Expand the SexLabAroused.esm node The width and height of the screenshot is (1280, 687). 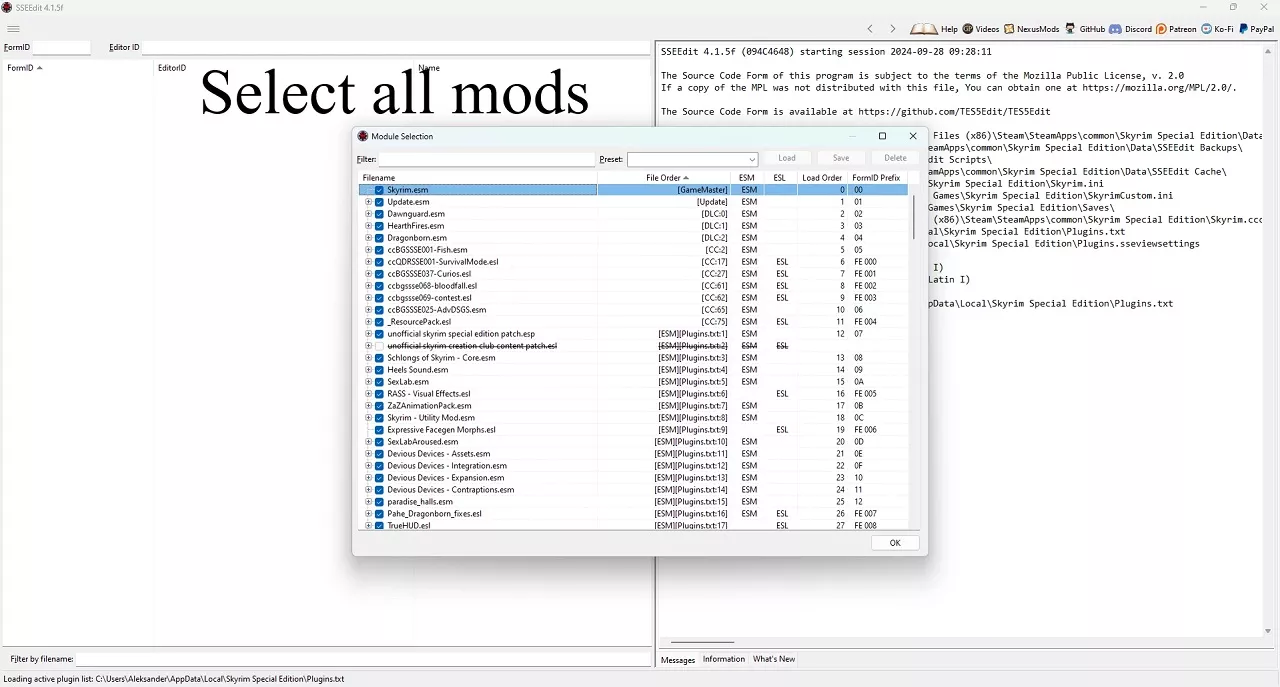[368, 442]
